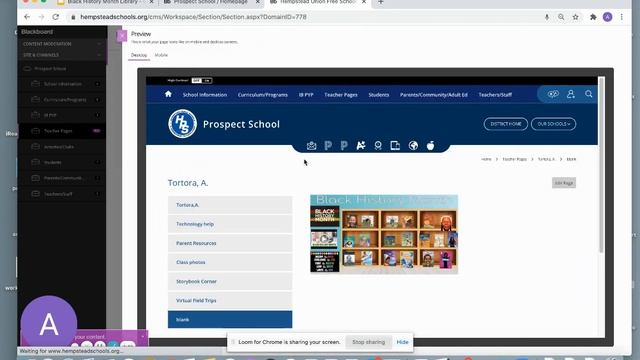This screenshot has height=360, width=640.
Task: Open the Chrome three-dot menu
Action: [622, 17]
